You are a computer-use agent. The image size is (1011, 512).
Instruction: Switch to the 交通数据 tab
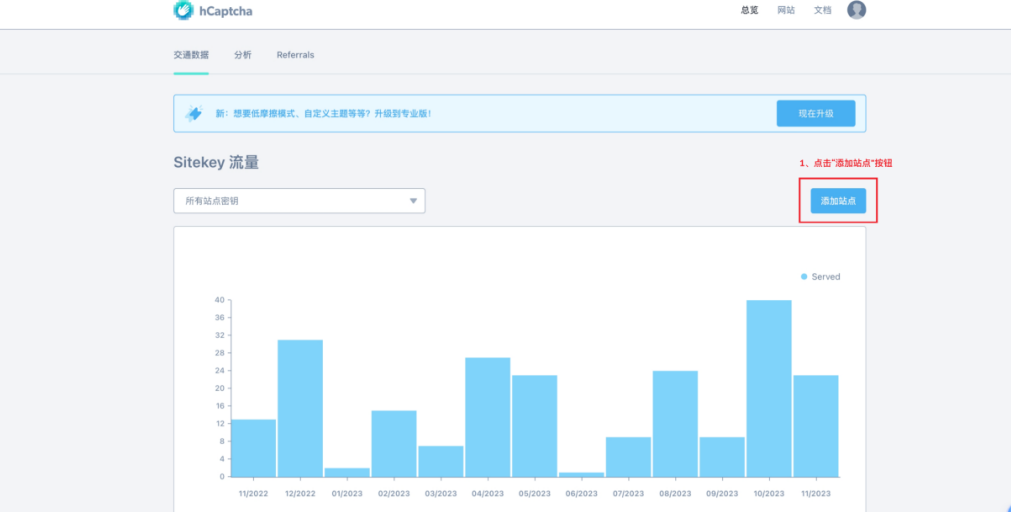pos(191,55)
